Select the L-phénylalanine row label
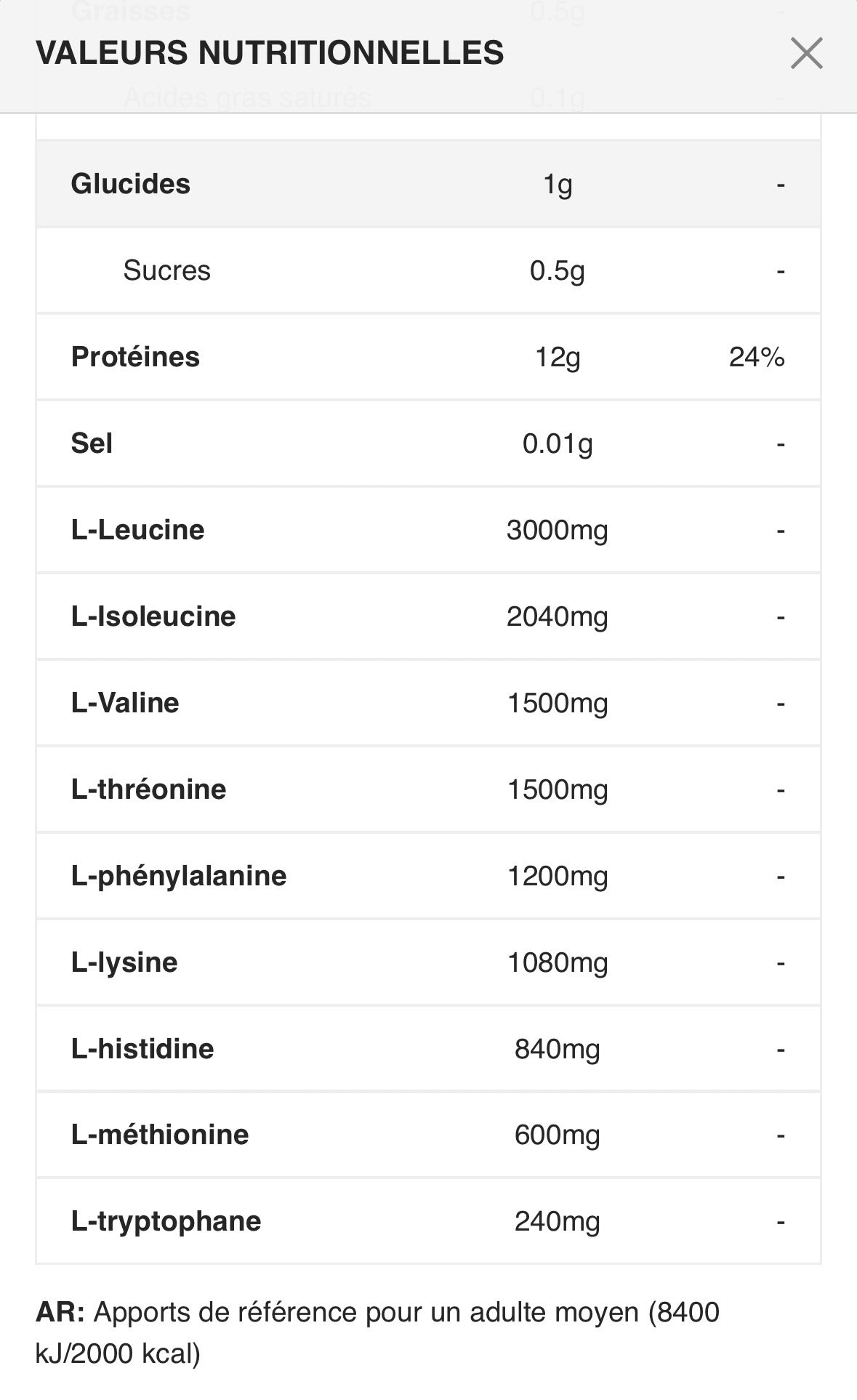Viewport: 857px width, 1400px height. point(179,876)
